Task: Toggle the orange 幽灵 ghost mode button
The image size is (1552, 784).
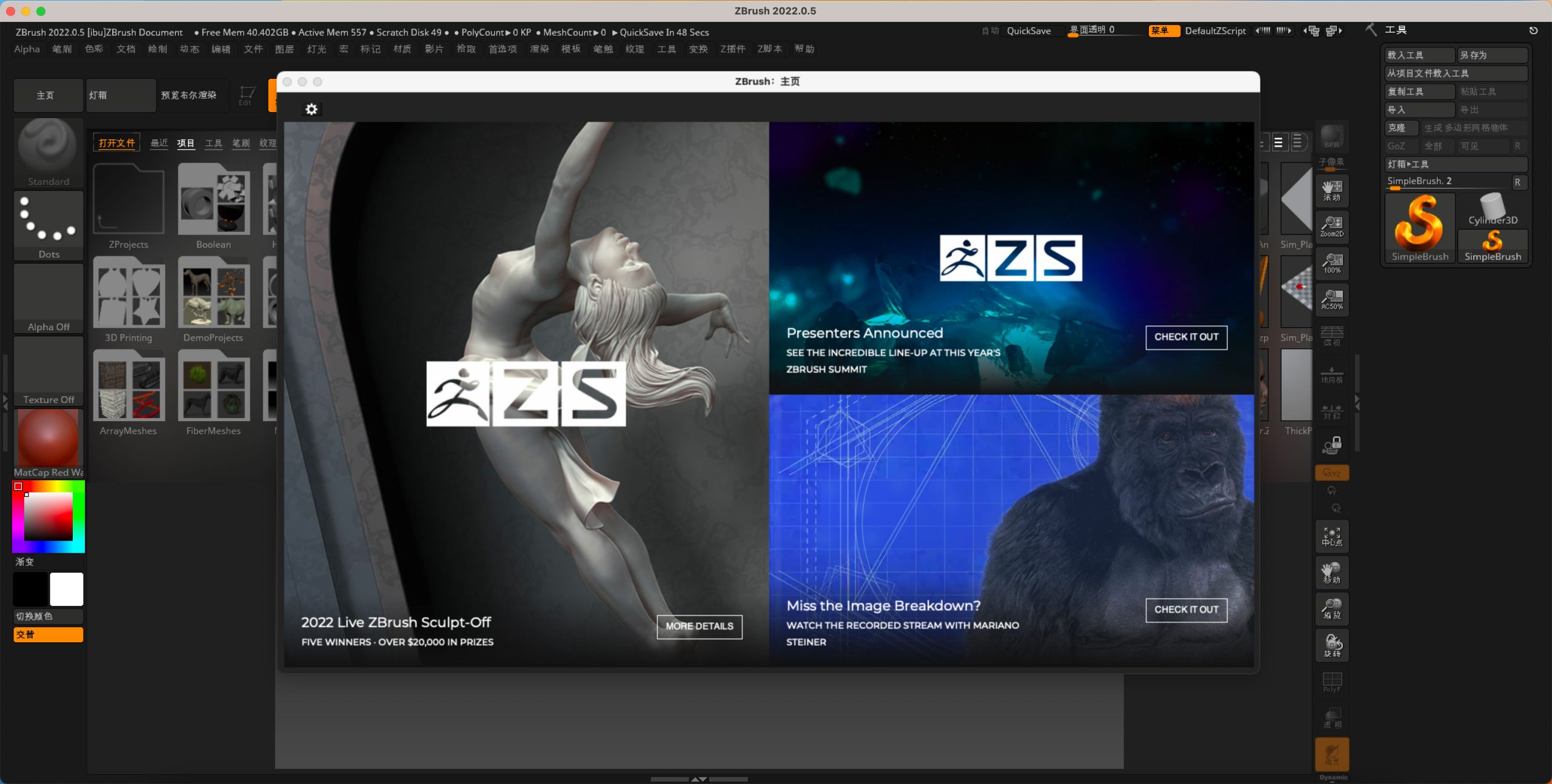Action: pos(1331,754)
